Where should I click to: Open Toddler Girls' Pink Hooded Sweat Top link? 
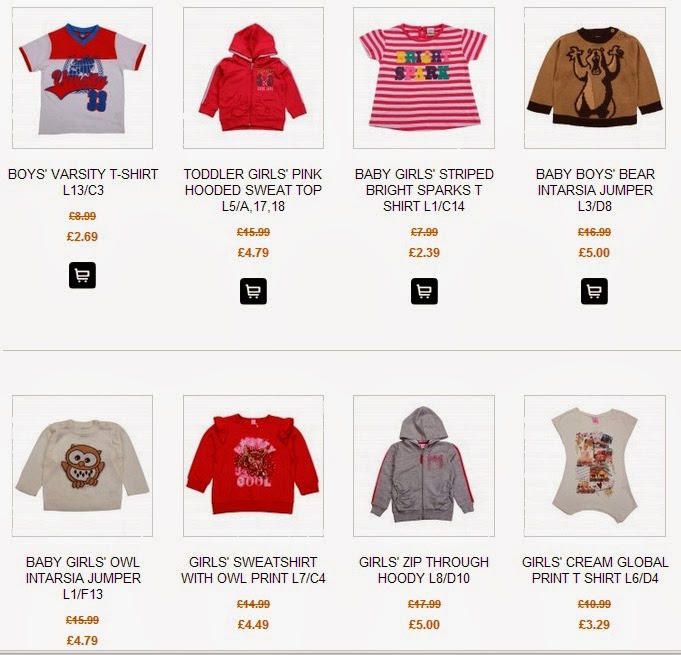point(253,190)
